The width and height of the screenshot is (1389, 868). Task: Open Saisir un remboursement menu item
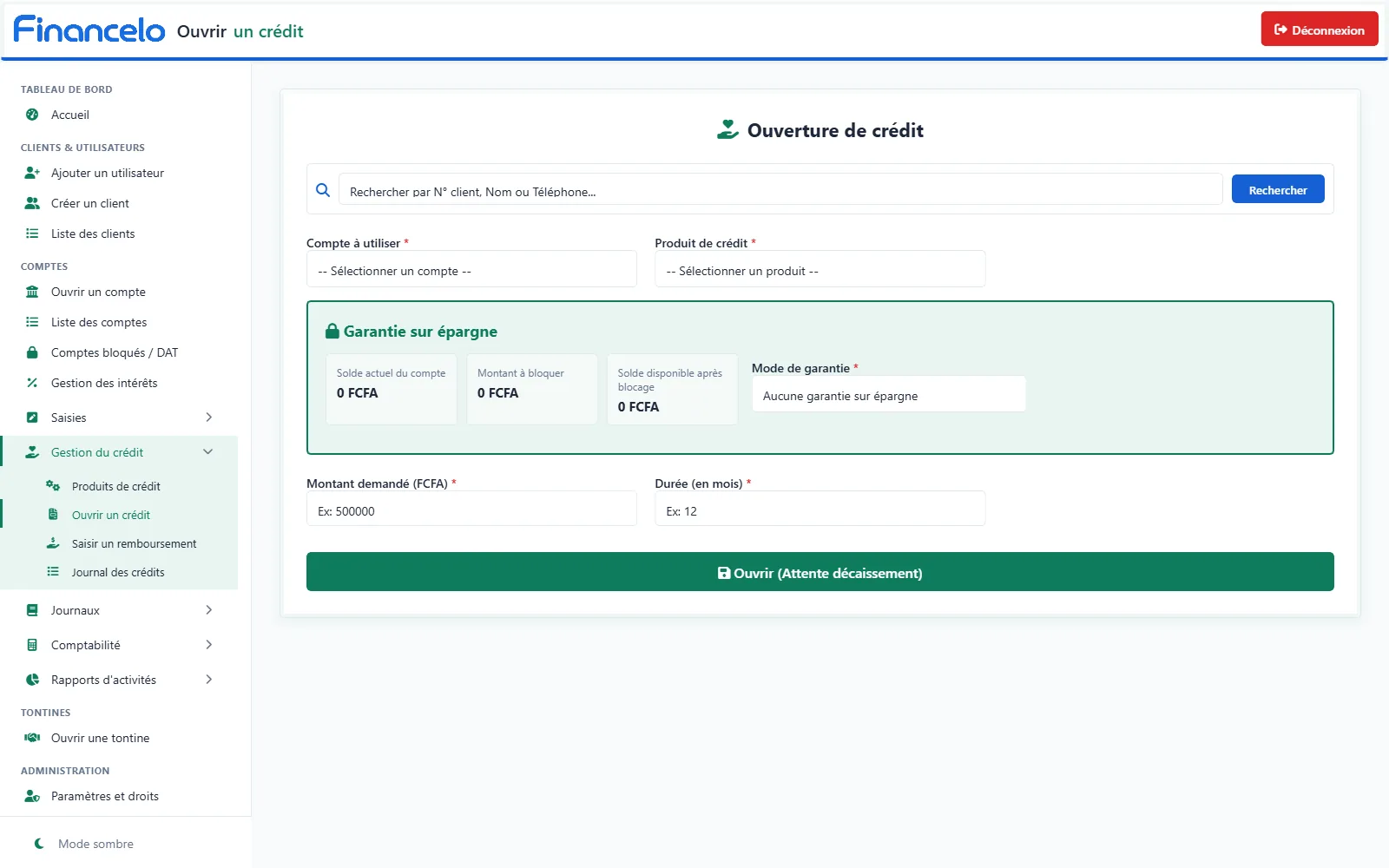point(119,543)
